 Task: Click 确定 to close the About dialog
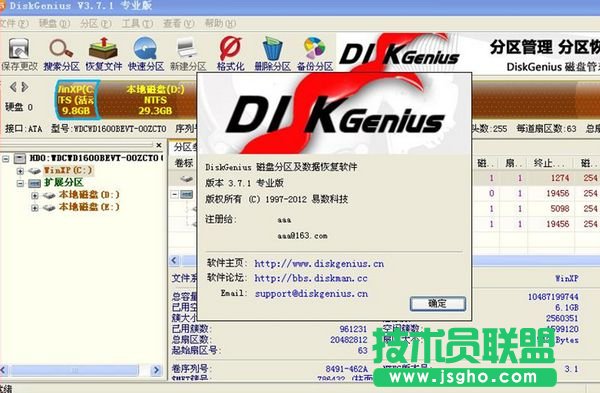click(438, 304)
